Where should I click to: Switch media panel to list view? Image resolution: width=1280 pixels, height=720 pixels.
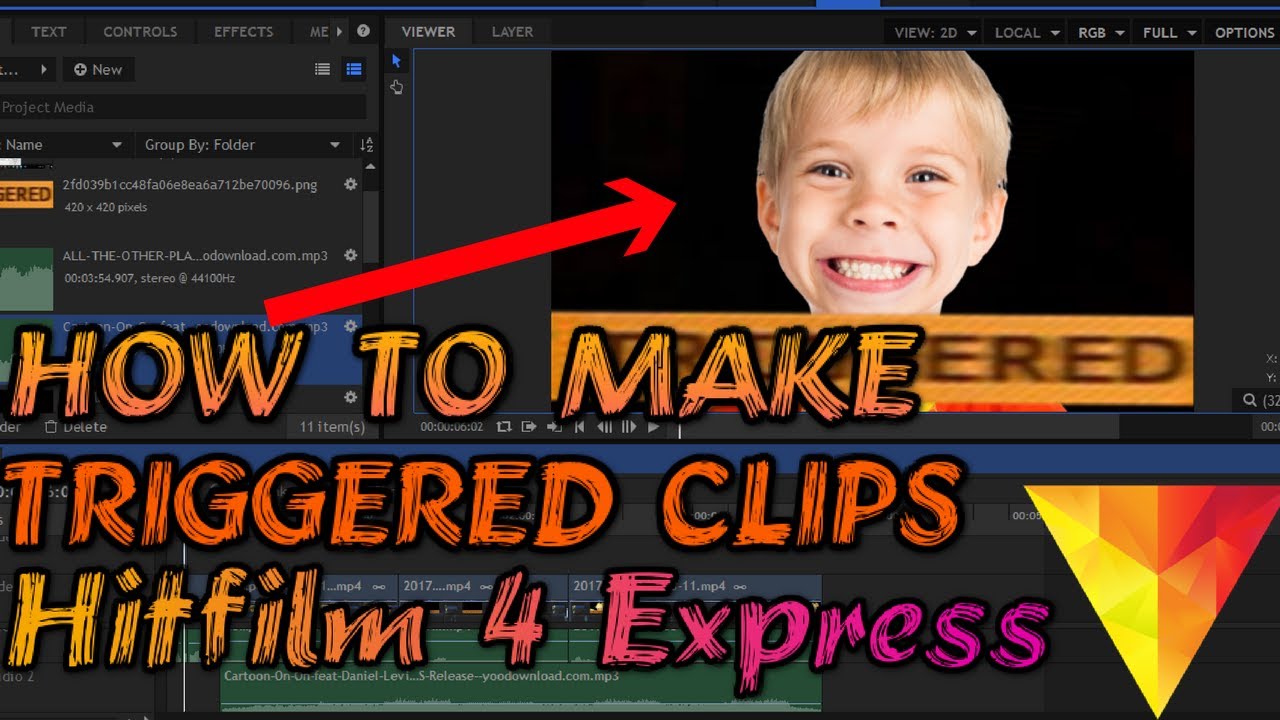[x=322, y=69]
